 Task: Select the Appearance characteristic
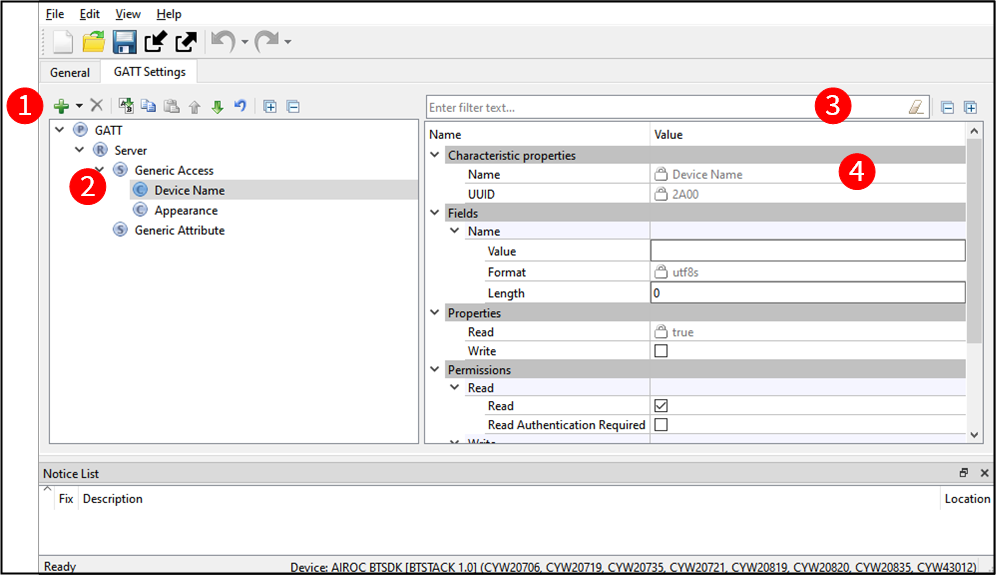[x=185, y=210]
